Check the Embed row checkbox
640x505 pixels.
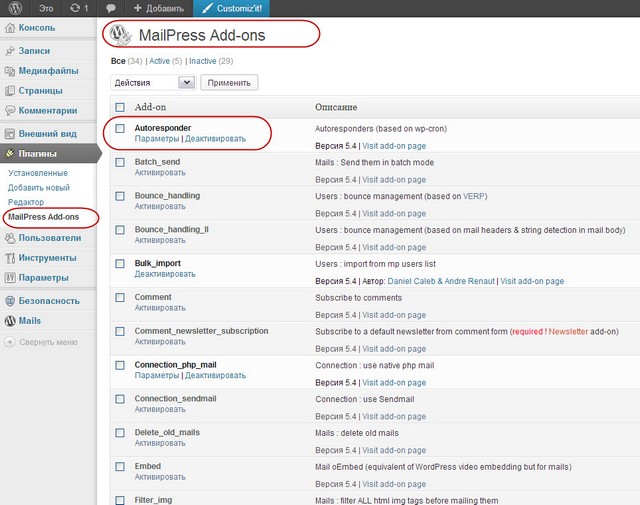120,467
